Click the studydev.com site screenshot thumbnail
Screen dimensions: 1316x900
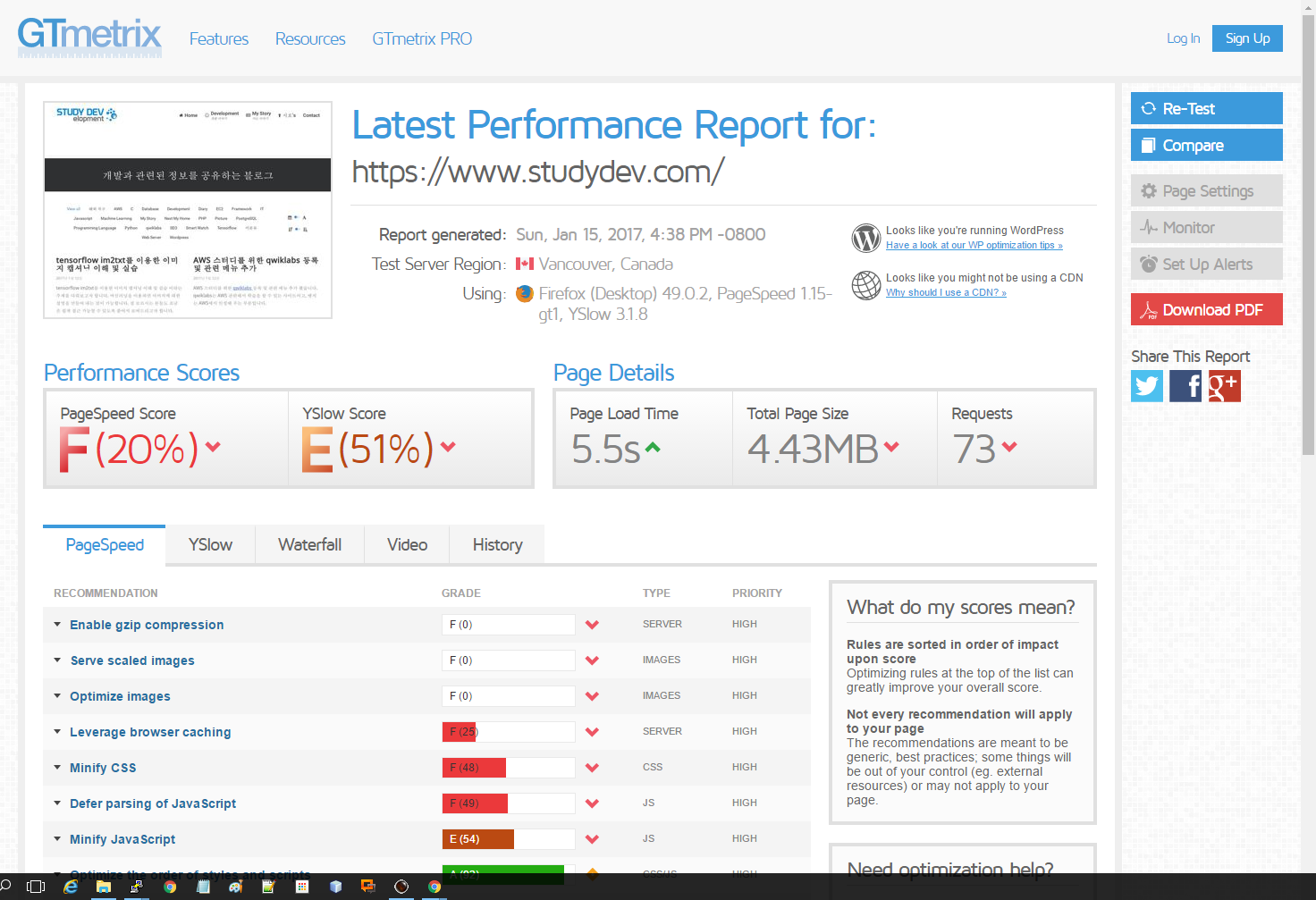pyautogui.click(x=188, y=210)
